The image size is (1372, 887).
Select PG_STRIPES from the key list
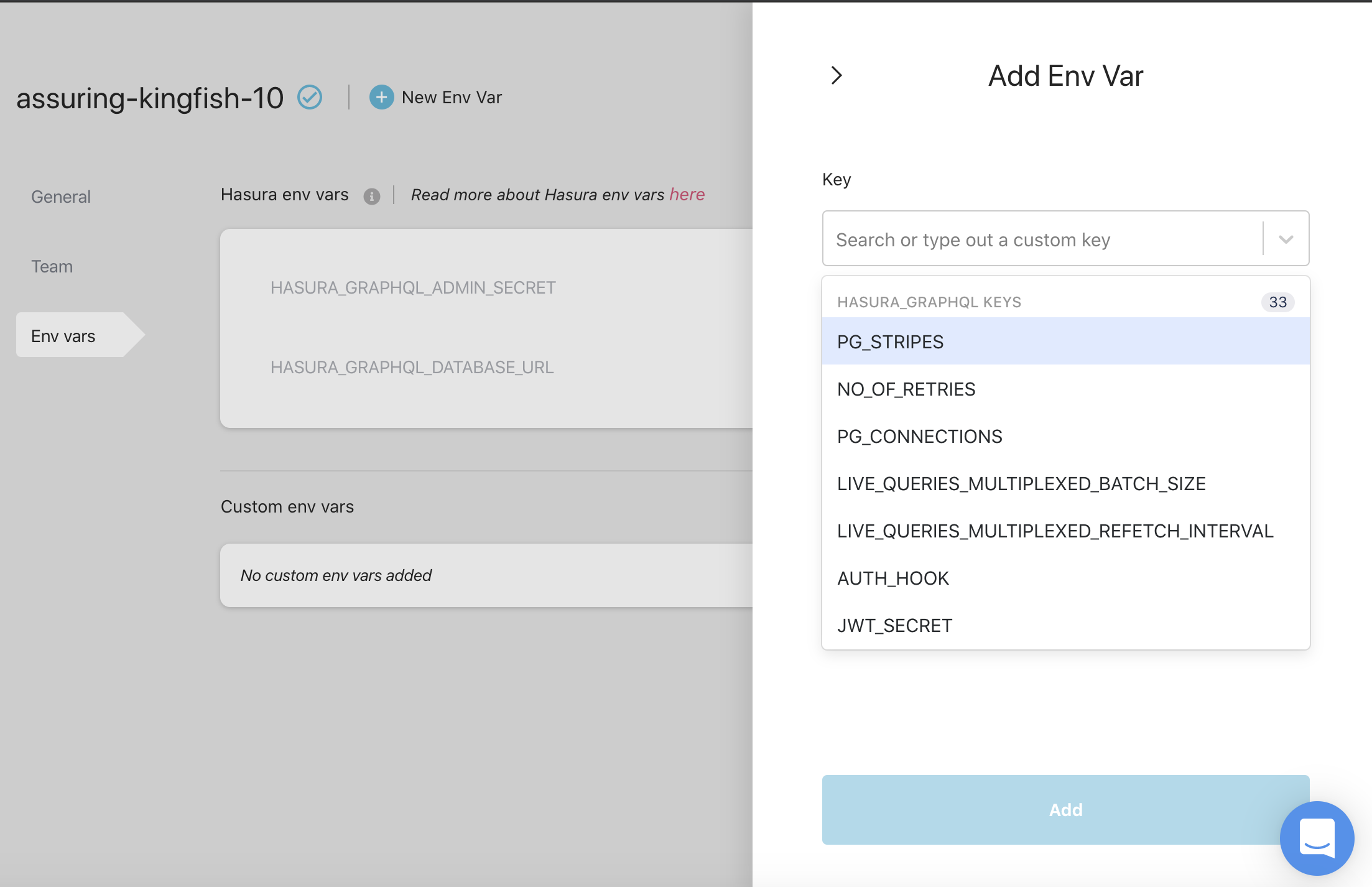pyautogui.click(x=1066, y=341)
